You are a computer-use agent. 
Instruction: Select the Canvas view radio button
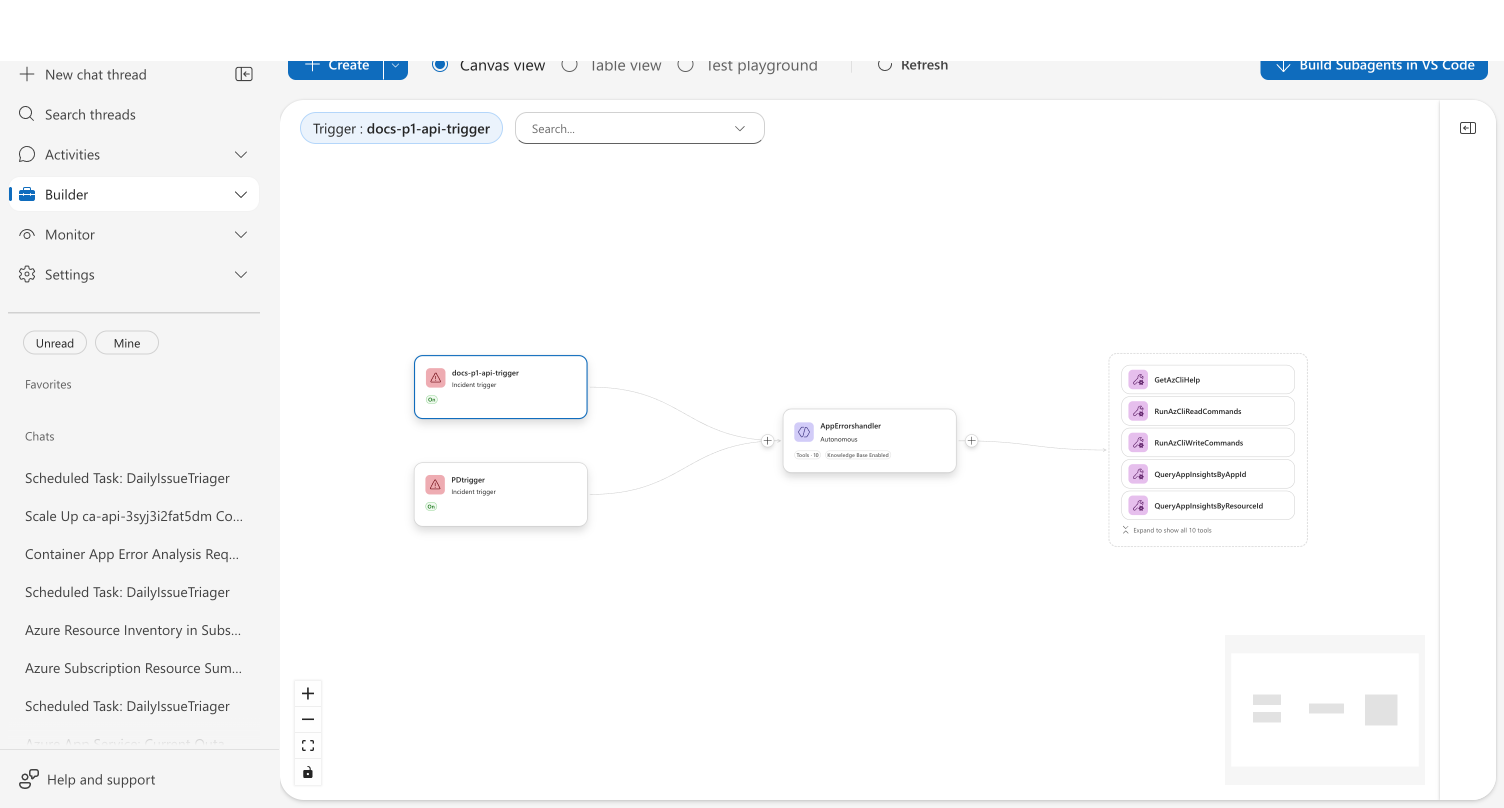tap(440, 65)
